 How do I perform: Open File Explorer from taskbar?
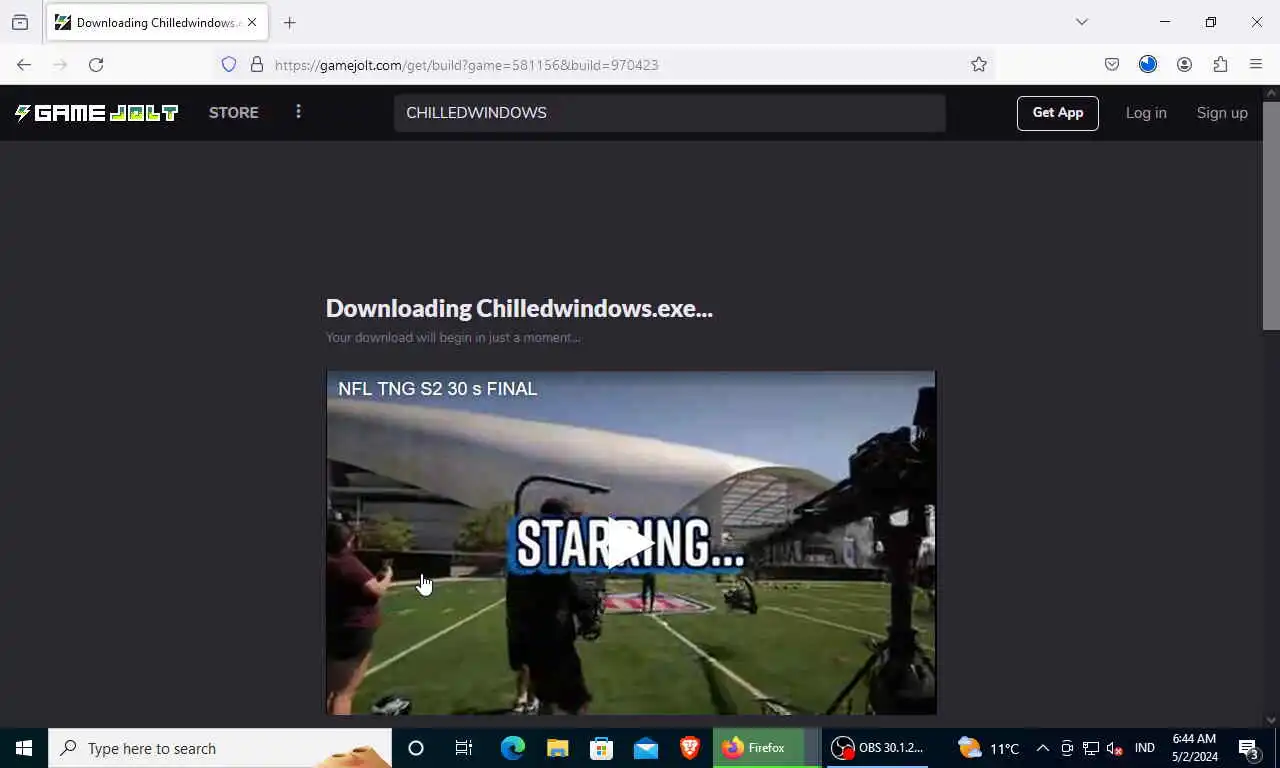pyautogui.click(x=557, y=748)
